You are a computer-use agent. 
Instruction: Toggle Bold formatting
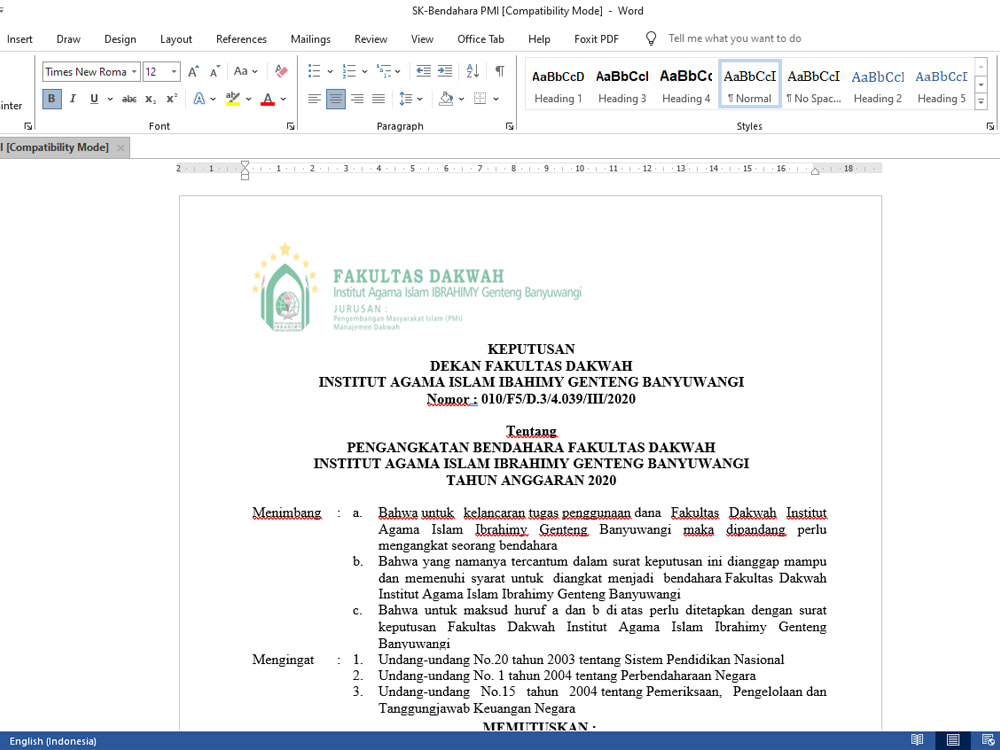(52, 99)
